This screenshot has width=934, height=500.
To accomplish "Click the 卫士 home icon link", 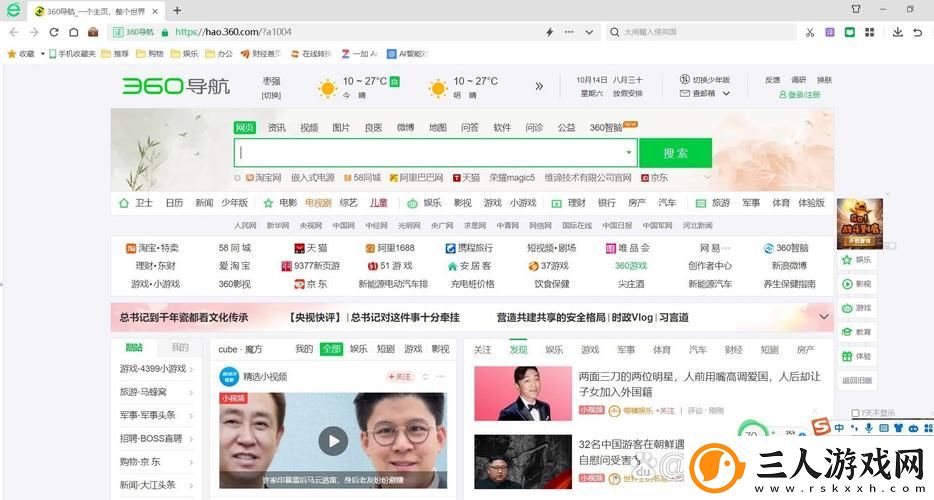I will 136,203.
